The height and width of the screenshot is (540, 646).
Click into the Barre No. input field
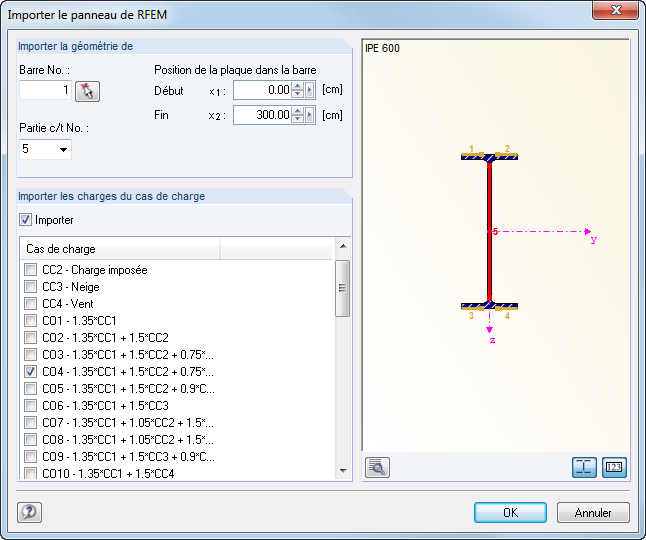tap(45, 90)
